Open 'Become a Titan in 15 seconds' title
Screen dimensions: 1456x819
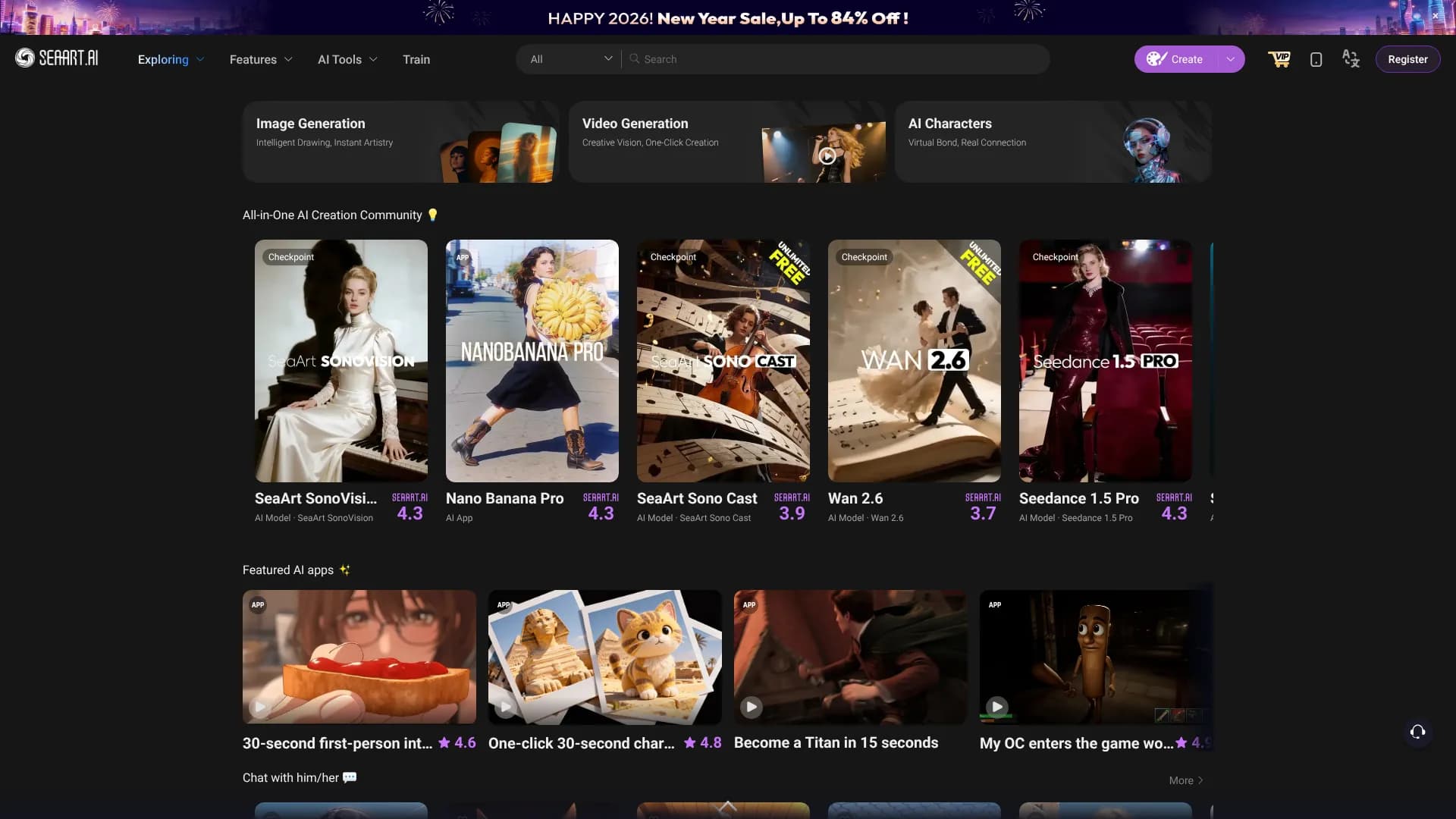(836, 743)
